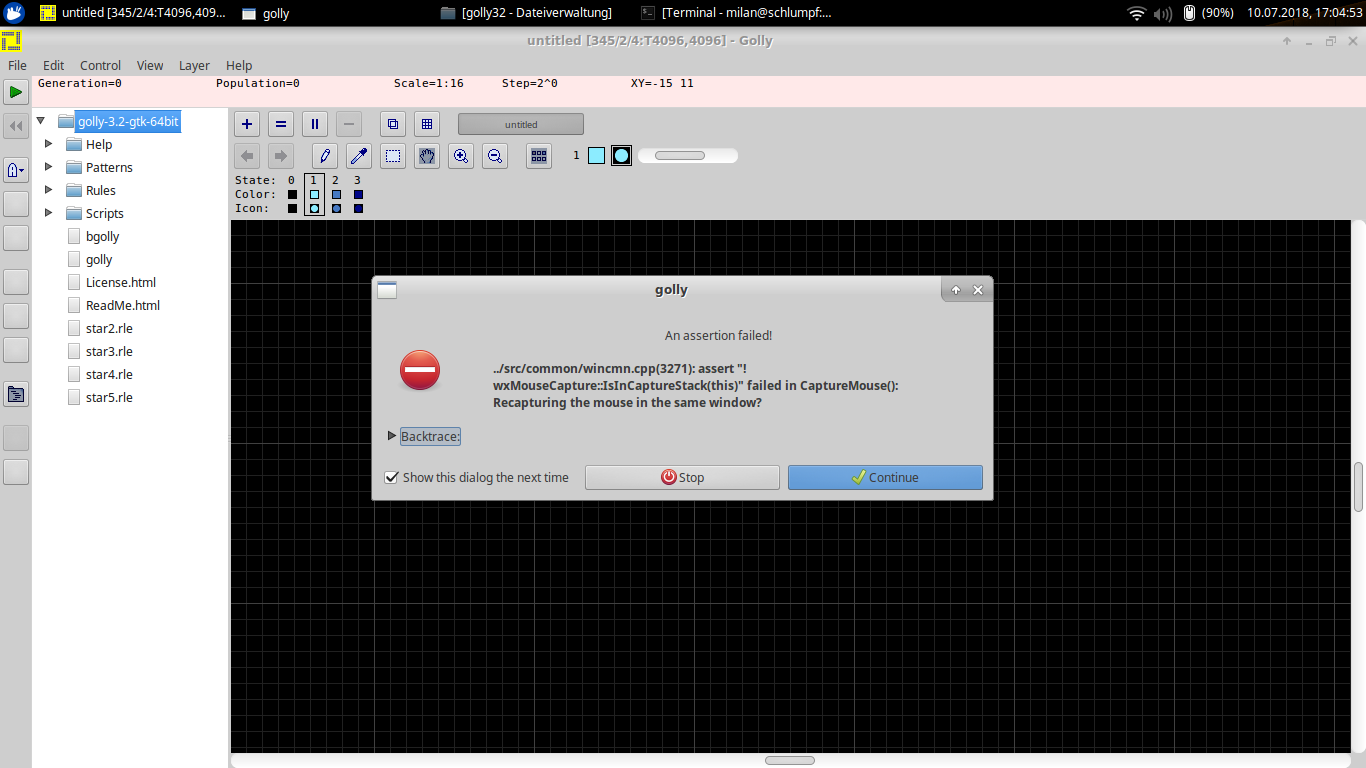
Task: Toggle the show all states button
Action: 539,155
